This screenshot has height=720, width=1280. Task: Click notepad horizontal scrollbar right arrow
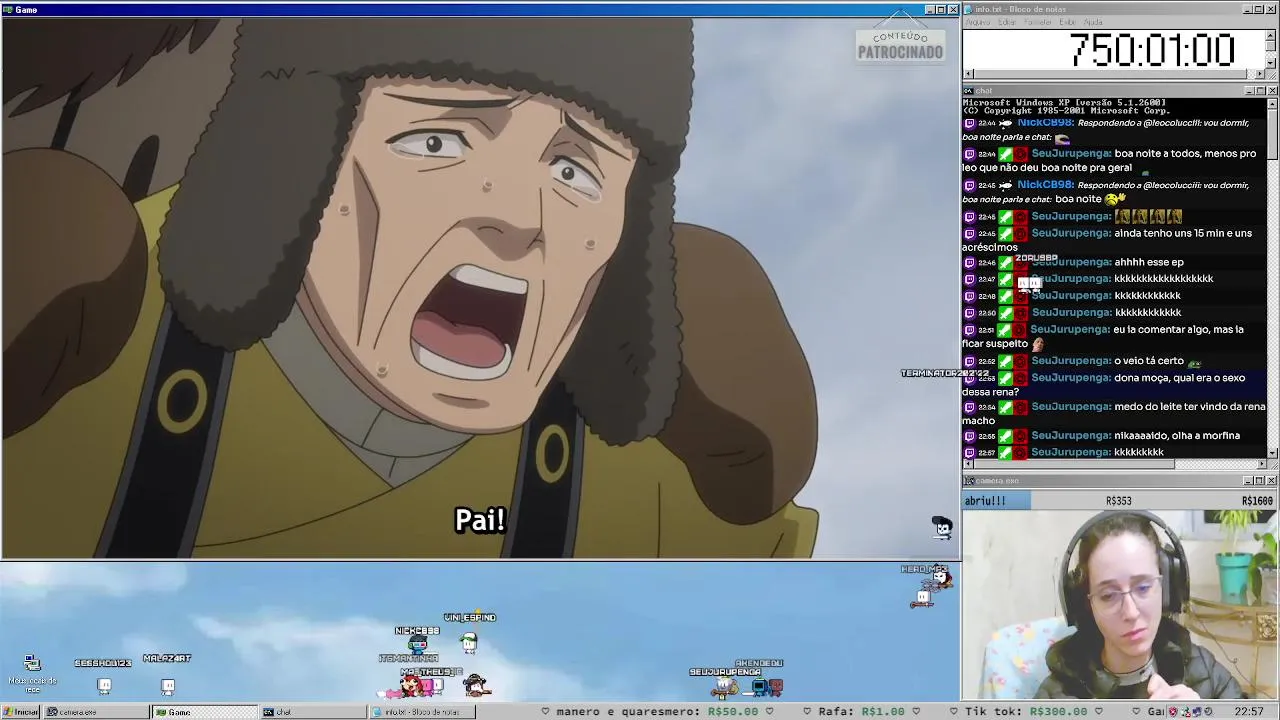pos(1261,74)
